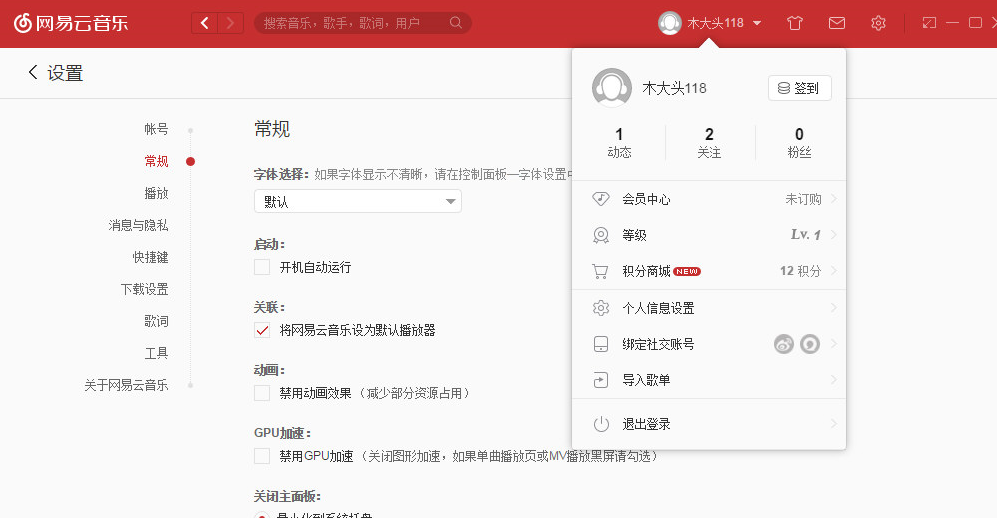
Task: Select 播放 in settings sidebar
Action: tap(156, 193)
